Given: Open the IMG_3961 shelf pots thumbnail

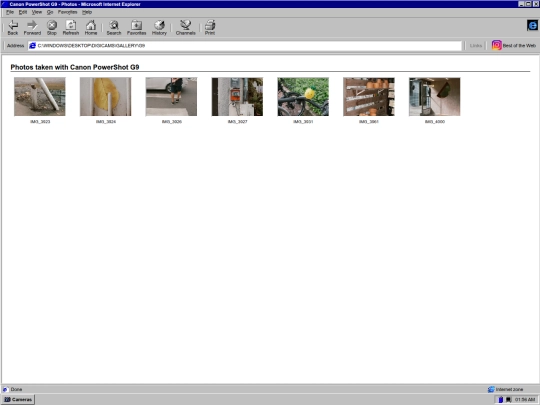Looking at the screenshot, I should [369, 97].
